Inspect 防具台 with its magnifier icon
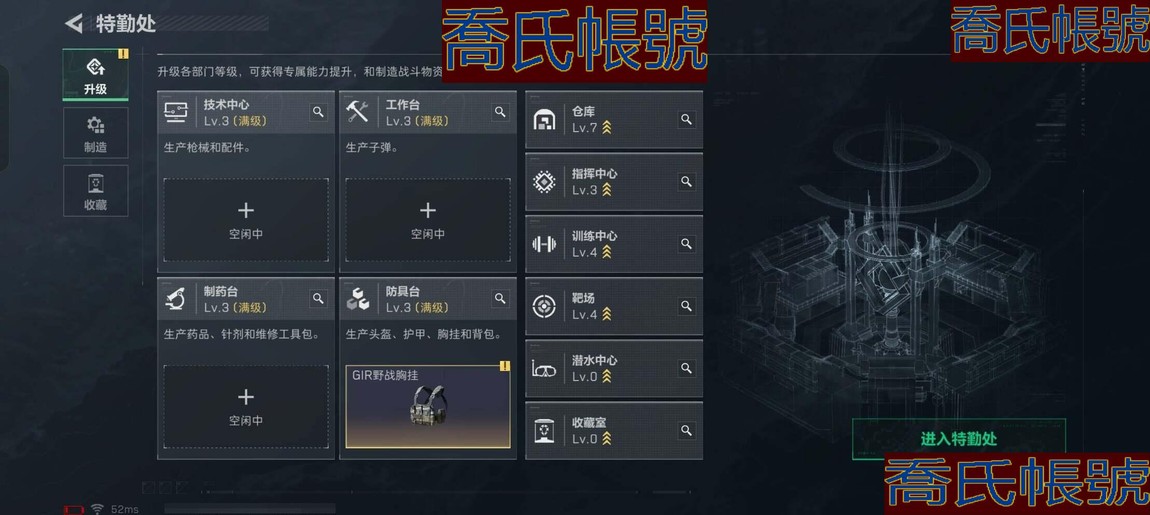The image size is (1150, 515). pyautogui.click(x=500, y=299)
